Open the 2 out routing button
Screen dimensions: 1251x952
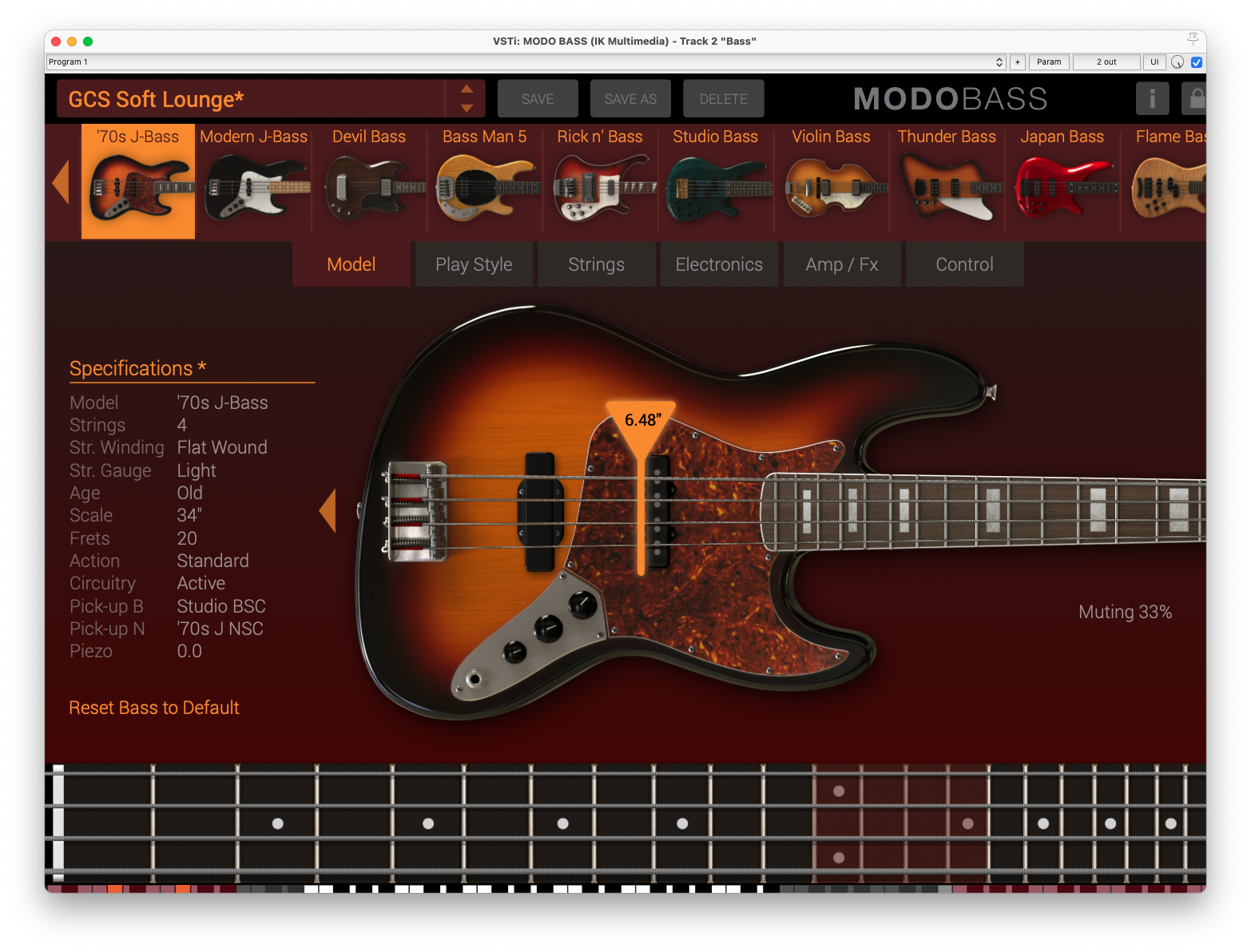[1106, 62]
